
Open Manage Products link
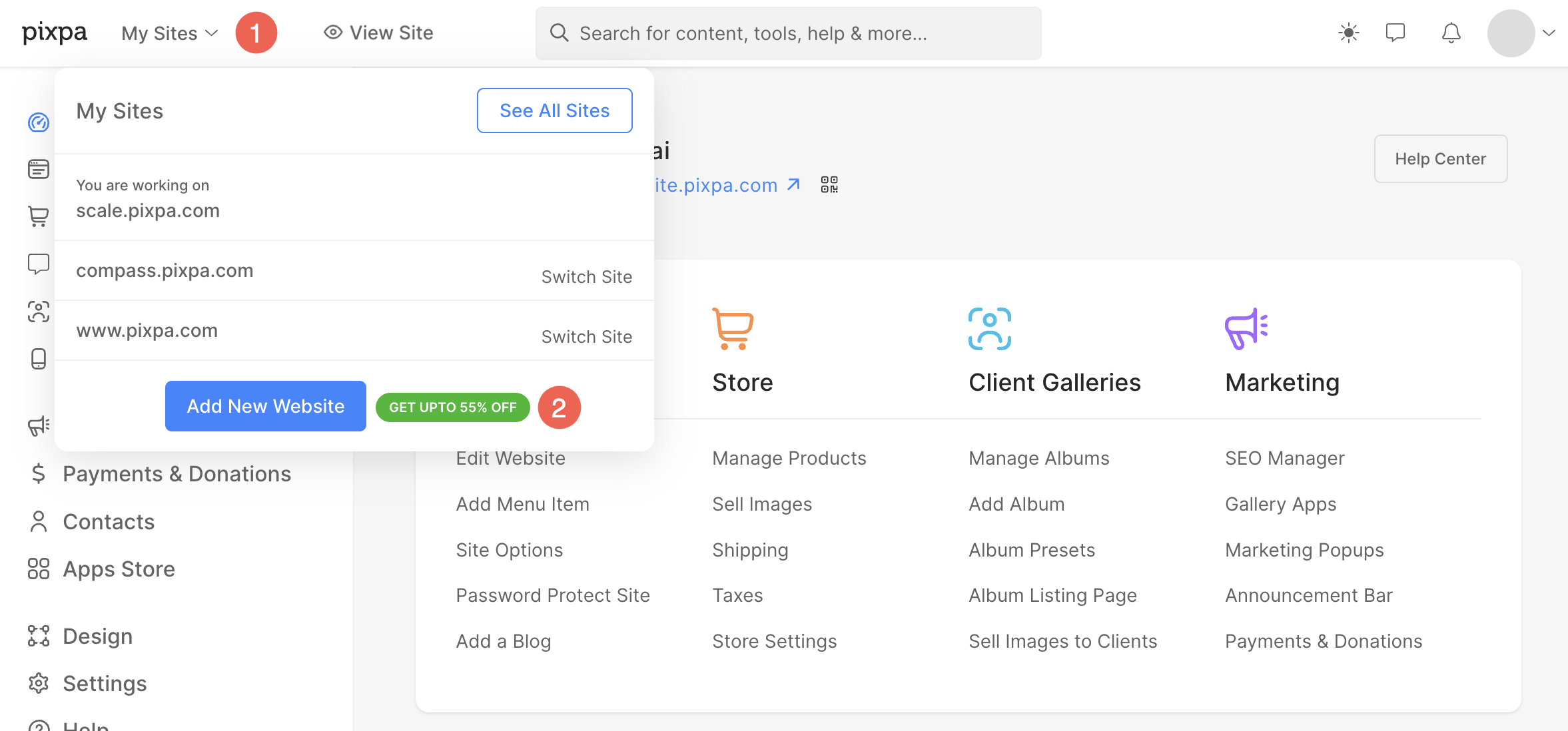click(789, 458)
